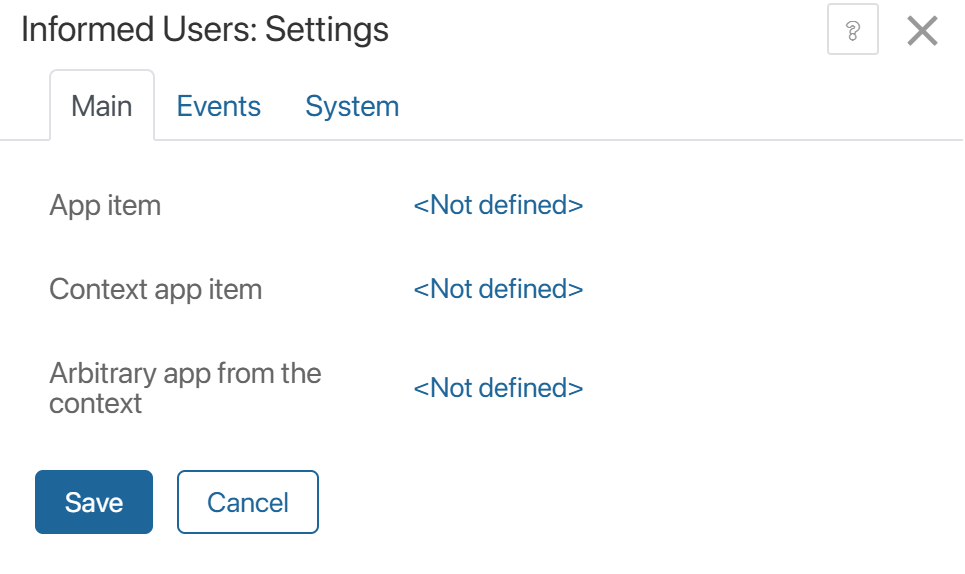Screen dimensions: 965x574
Task: Define the App item field
Action: coord(498,205)
